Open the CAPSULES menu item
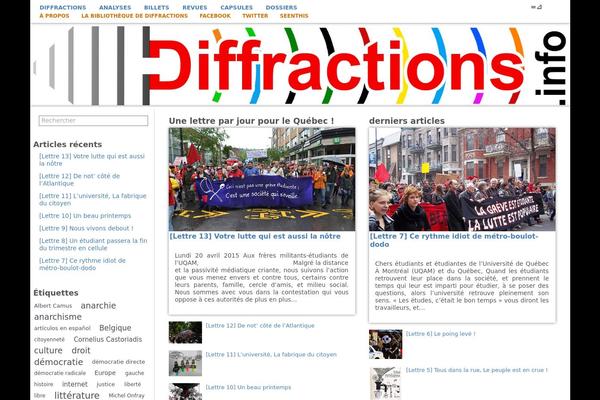Image resolution: width=600 pixels, height=400 pixels. (x=236, y=7)
